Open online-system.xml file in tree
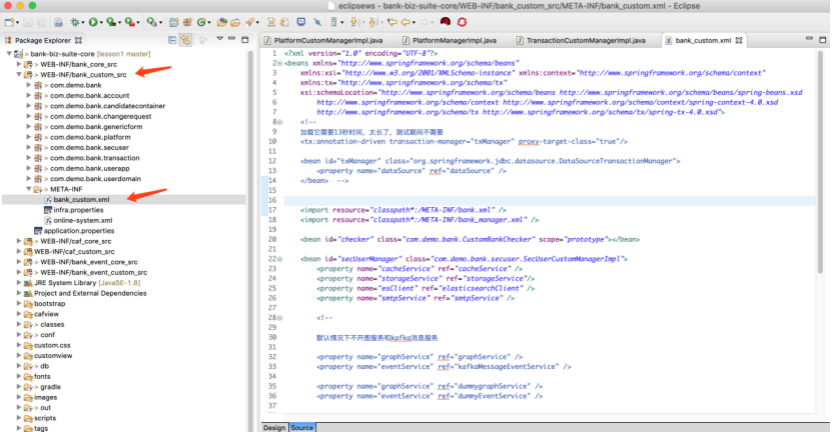832x432 pixels. click(x=82, y=220)
